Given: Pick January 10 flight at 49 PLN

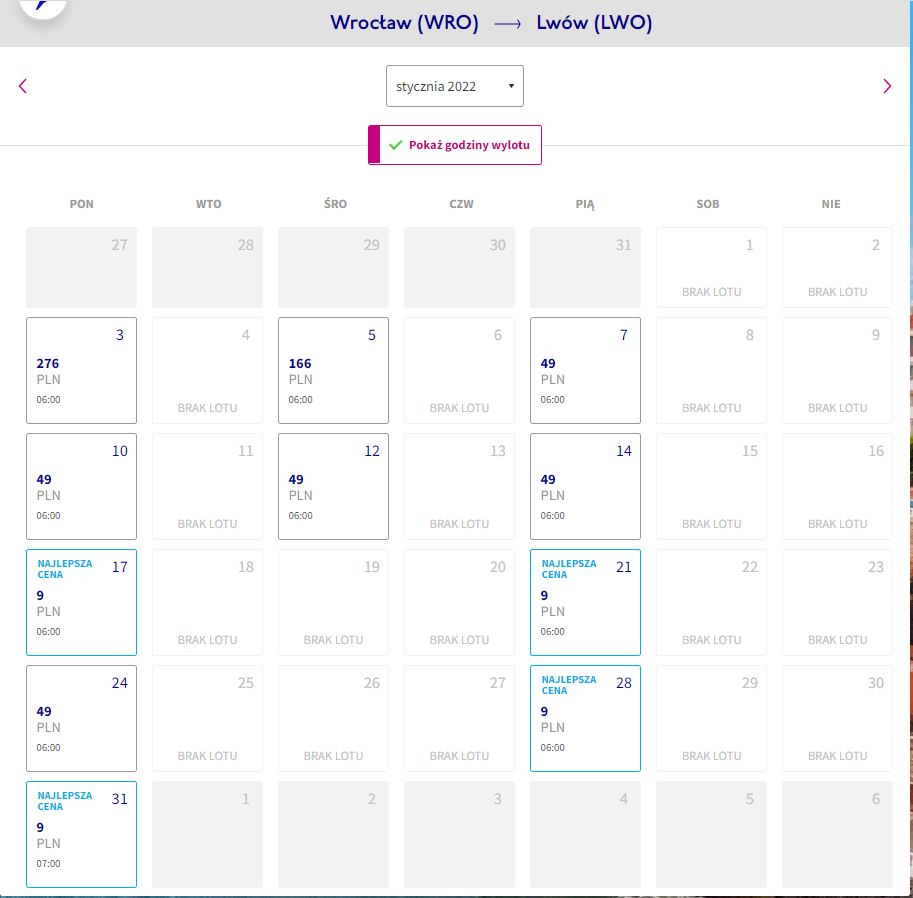Looking at the screenshot, I should (82, 486).
